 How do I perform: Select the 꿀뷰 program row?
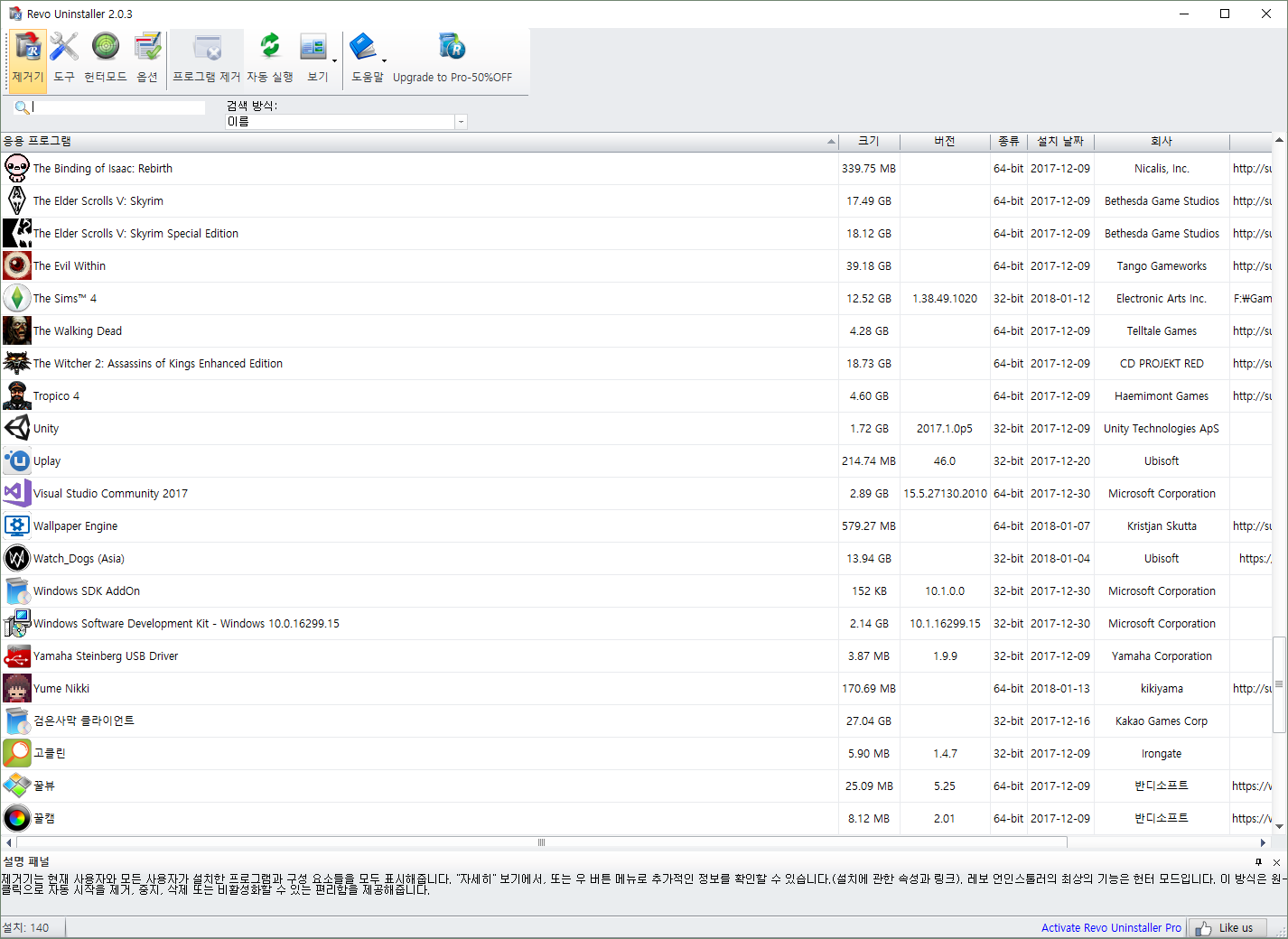tap(636, 786)
